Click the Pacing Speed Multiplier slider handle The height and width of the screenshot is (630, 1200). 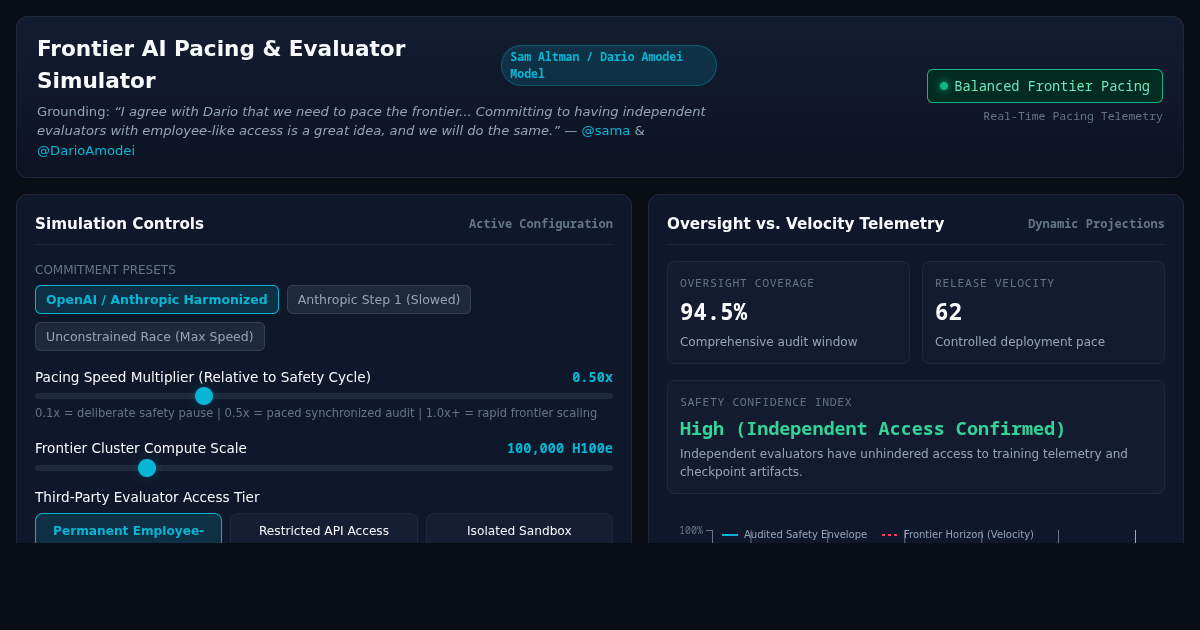[204, 396]
